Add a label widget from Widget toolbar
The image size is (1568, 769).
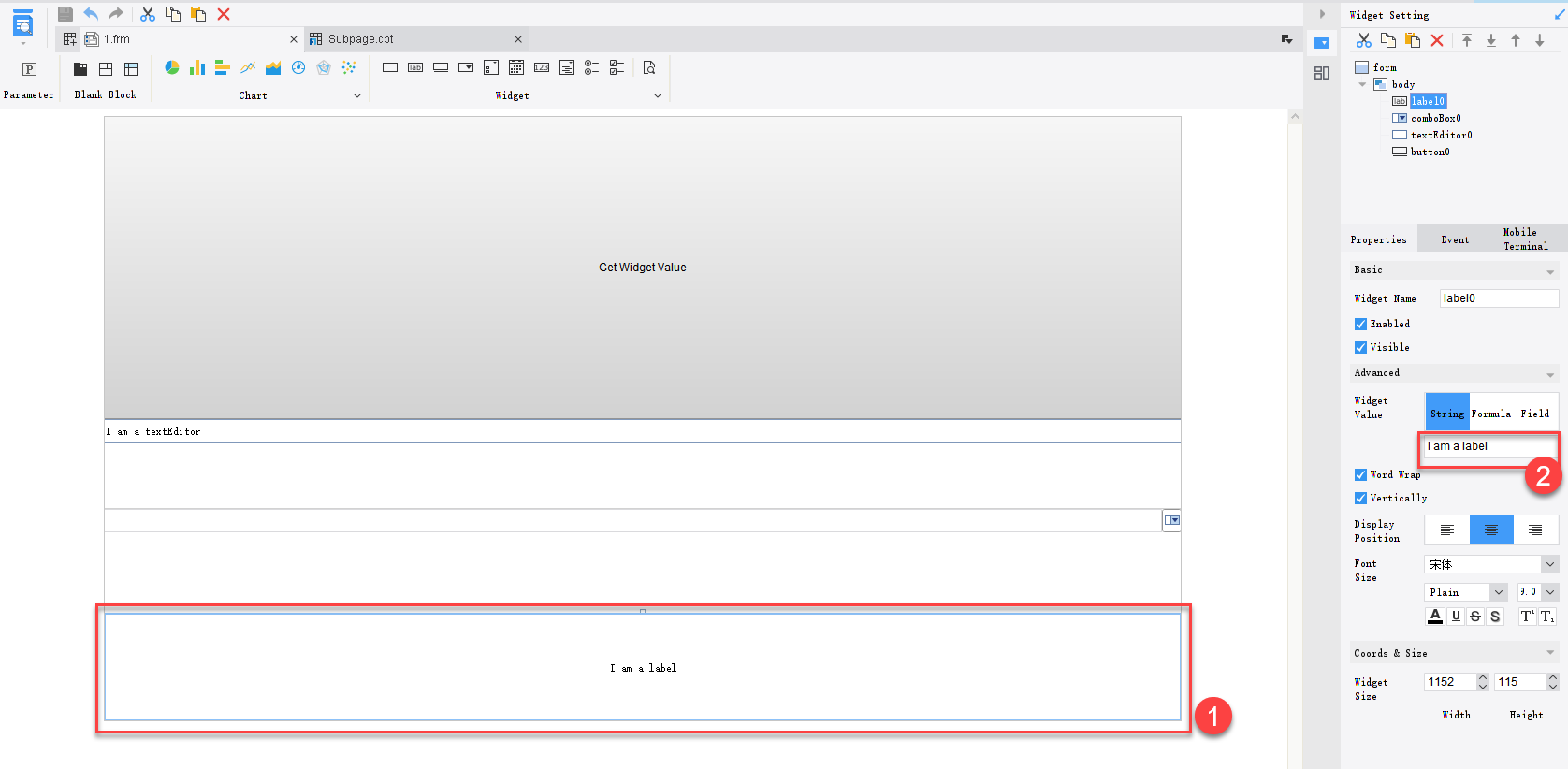click(415, 67)
